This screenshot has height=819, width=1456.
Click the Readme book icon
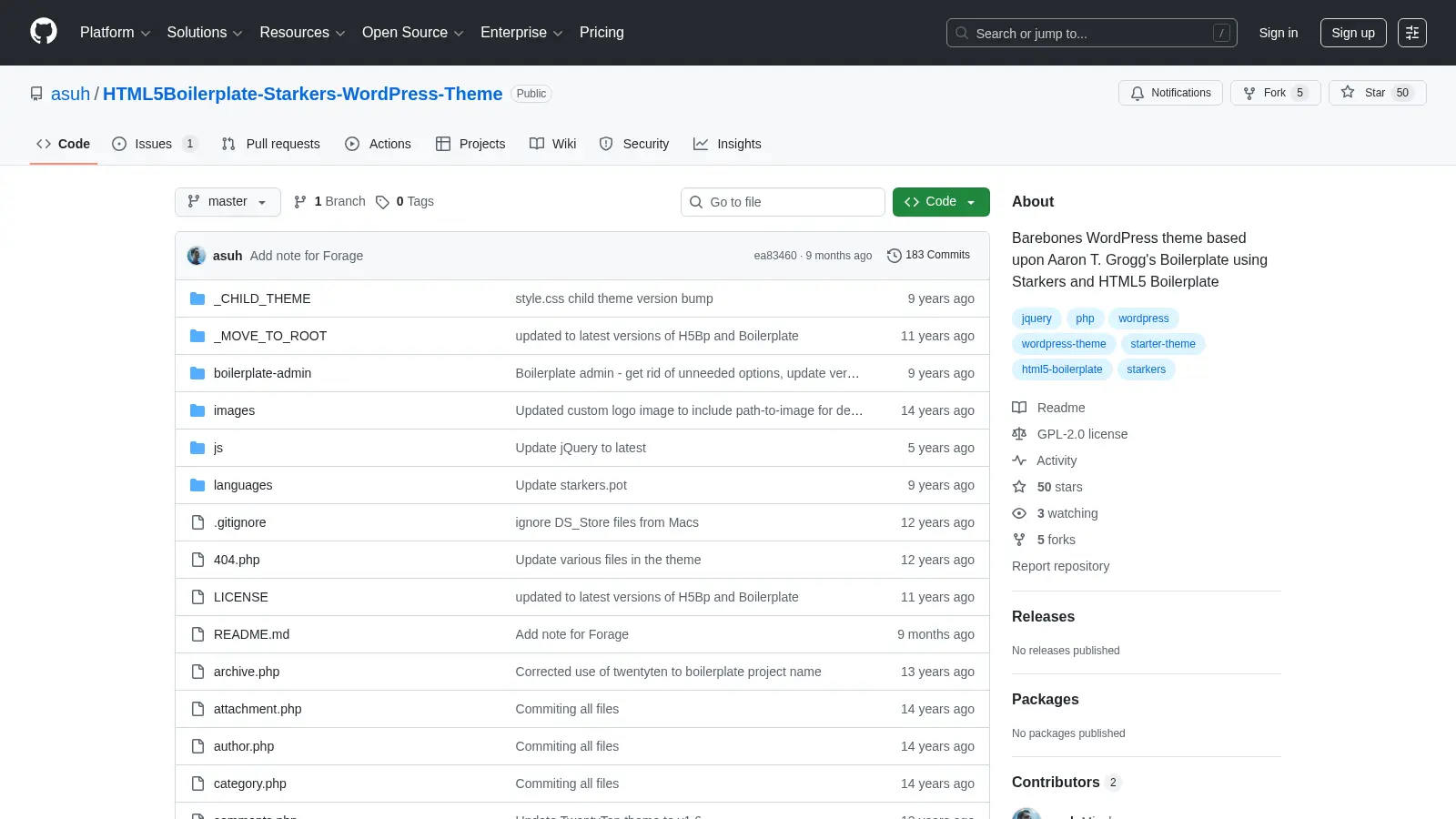1019,408
